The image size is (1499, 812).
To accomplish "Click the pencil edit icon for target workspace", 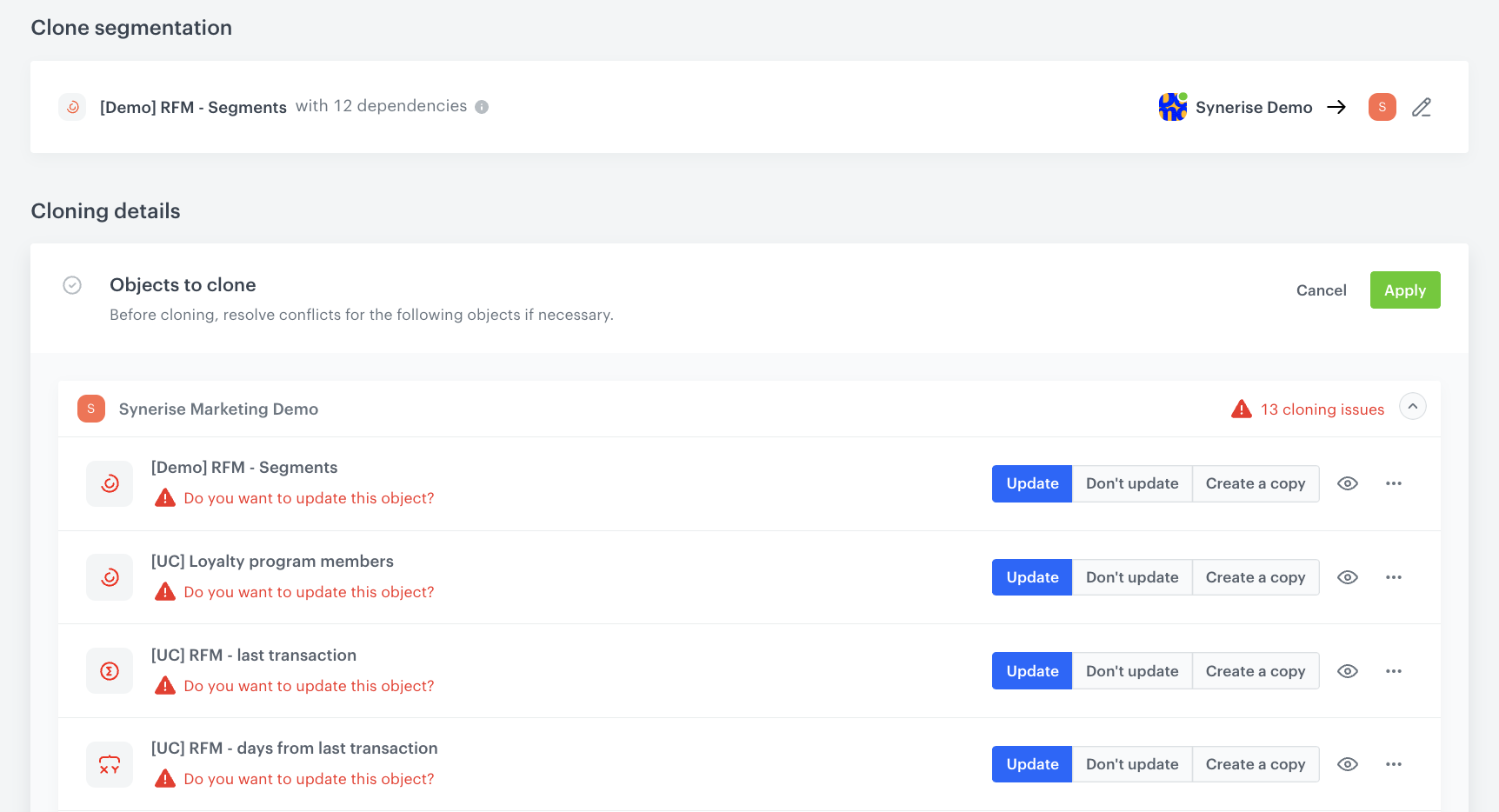I will click(x=1422, y=107).
